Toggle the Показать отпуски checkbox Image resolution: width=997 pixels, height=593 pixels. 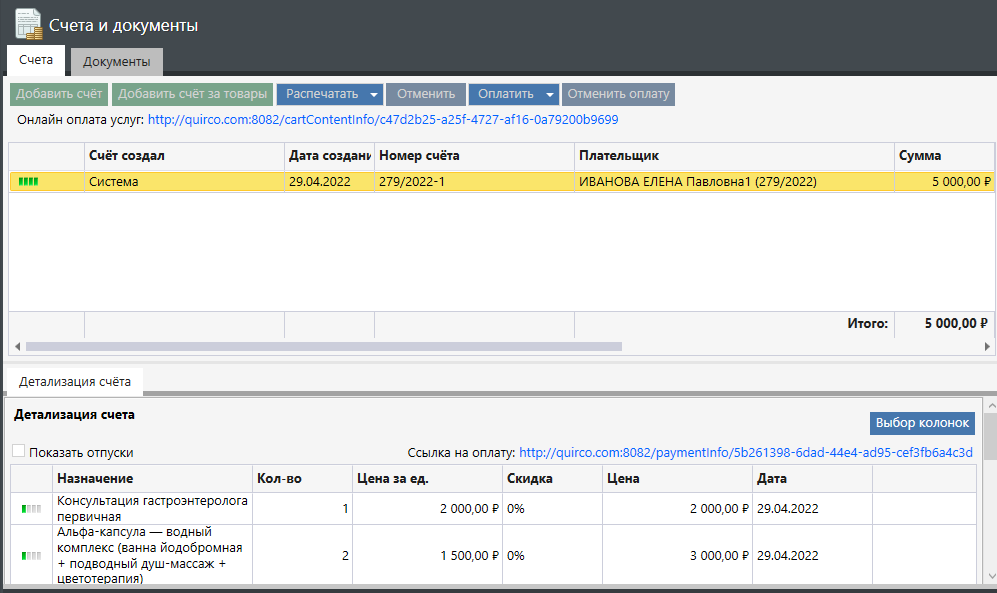click(x=19, y=452)
